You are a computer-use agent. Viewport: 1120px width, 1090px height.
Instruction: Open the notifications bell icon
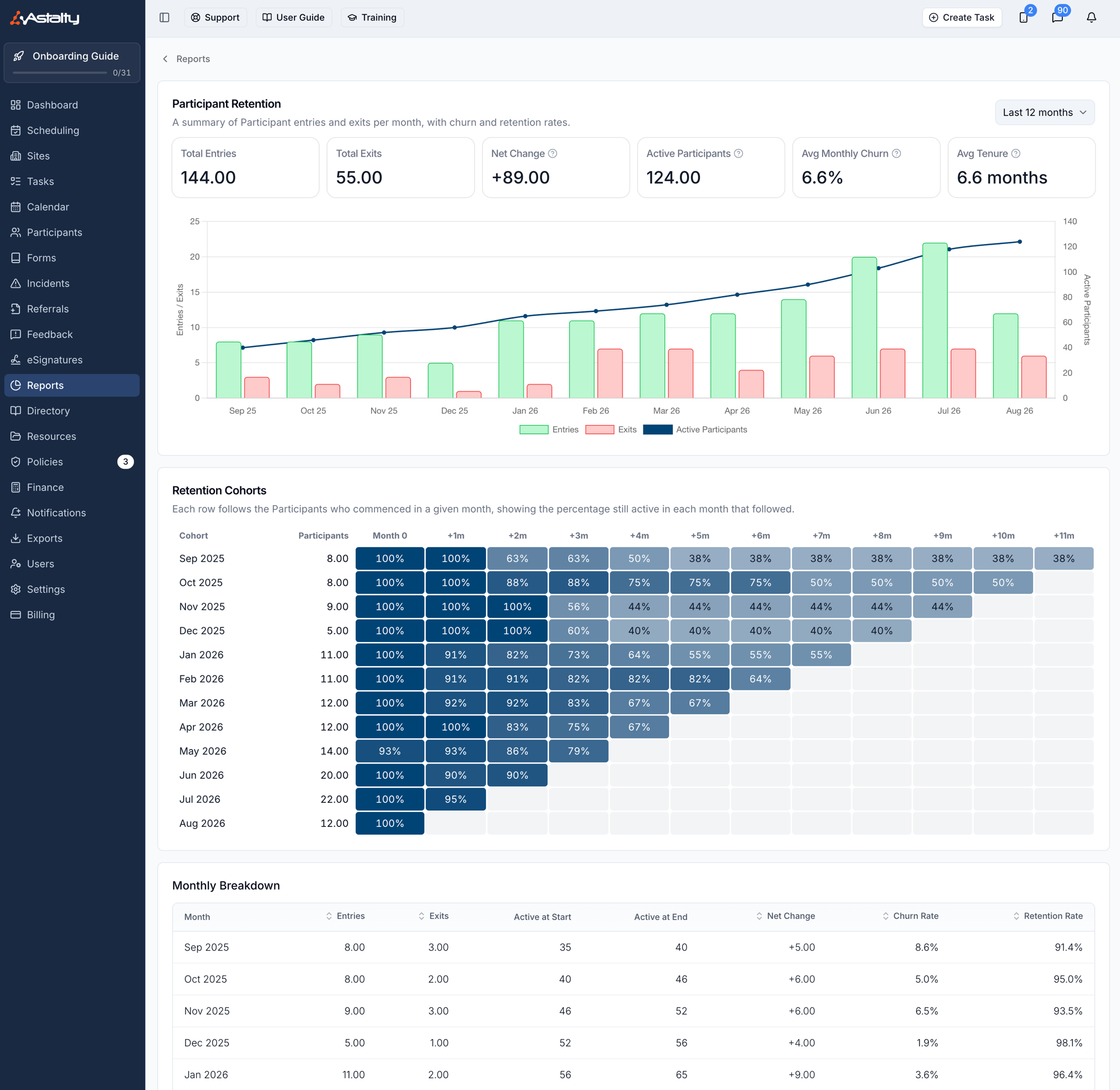1091,17
